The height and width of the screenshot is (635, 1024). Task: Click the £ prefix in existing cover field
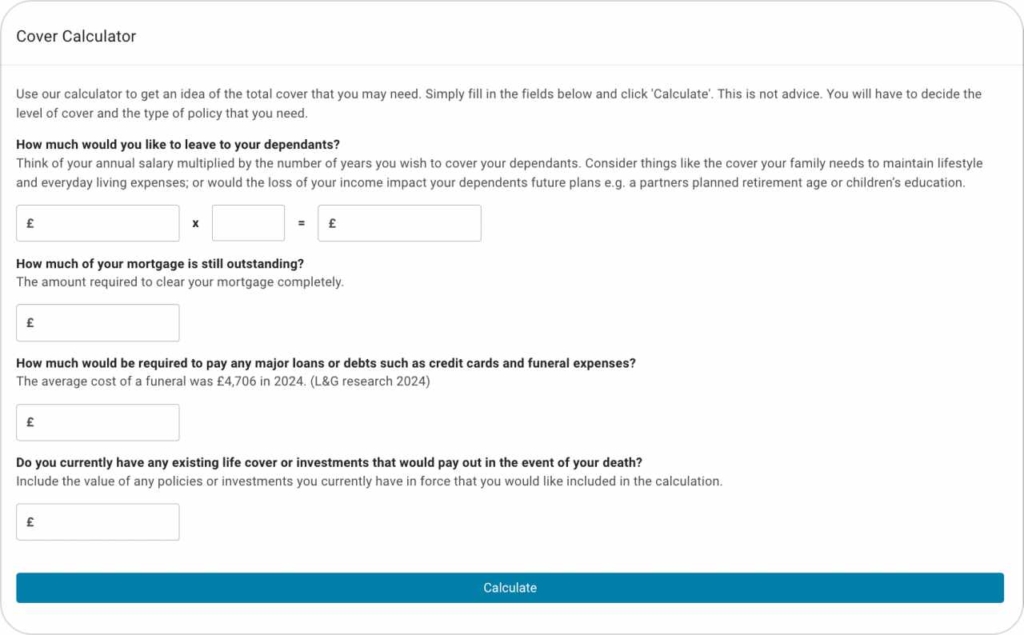[x=31, y=521]
